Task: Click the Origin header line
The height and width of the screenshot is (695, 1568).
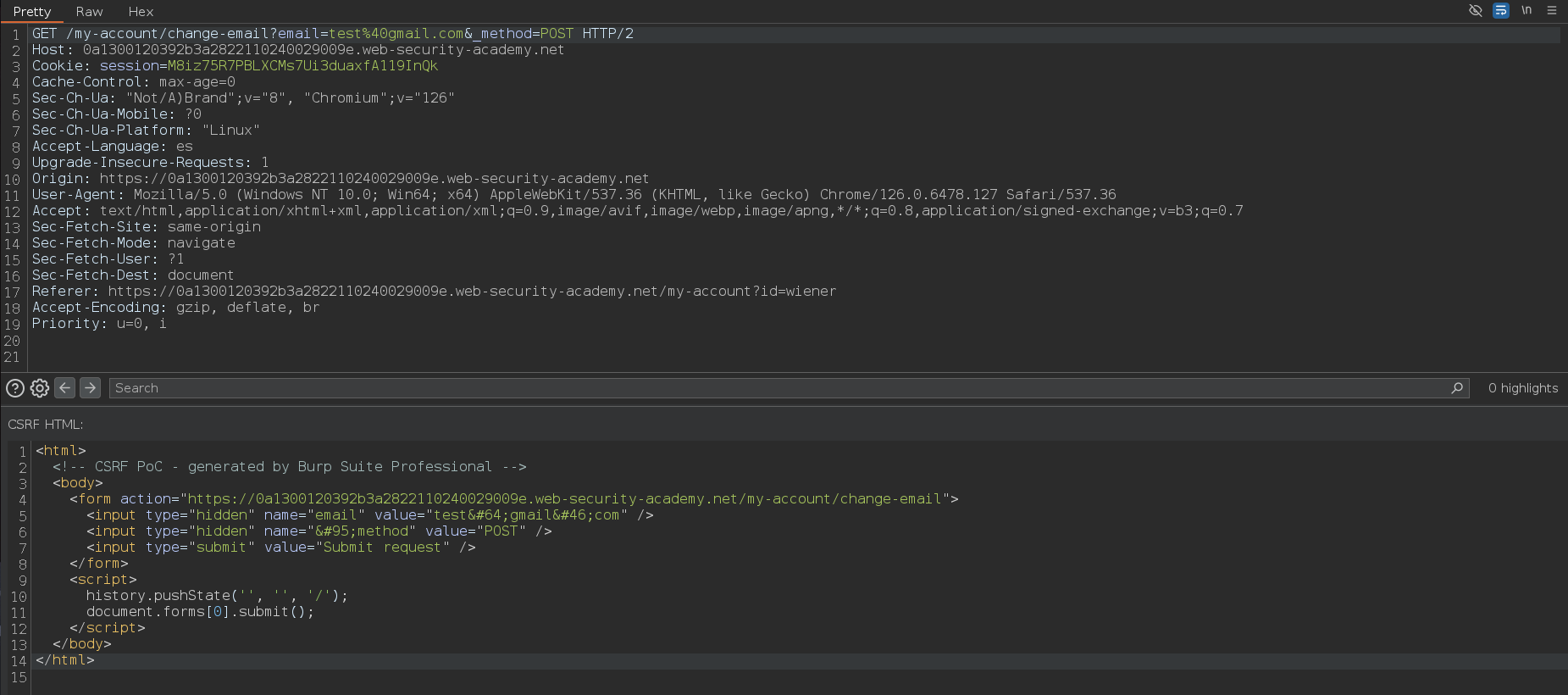Action: coord(341,179)
